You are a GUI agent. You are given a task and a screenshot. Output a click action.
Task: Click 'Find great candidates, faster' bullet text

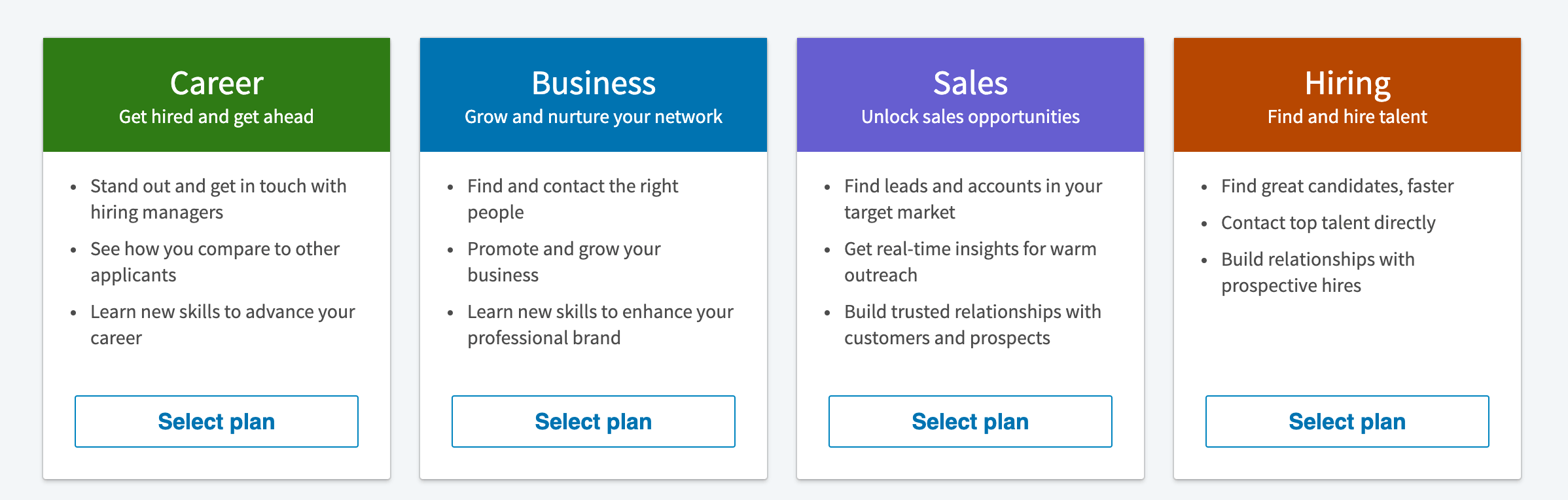1337,186
